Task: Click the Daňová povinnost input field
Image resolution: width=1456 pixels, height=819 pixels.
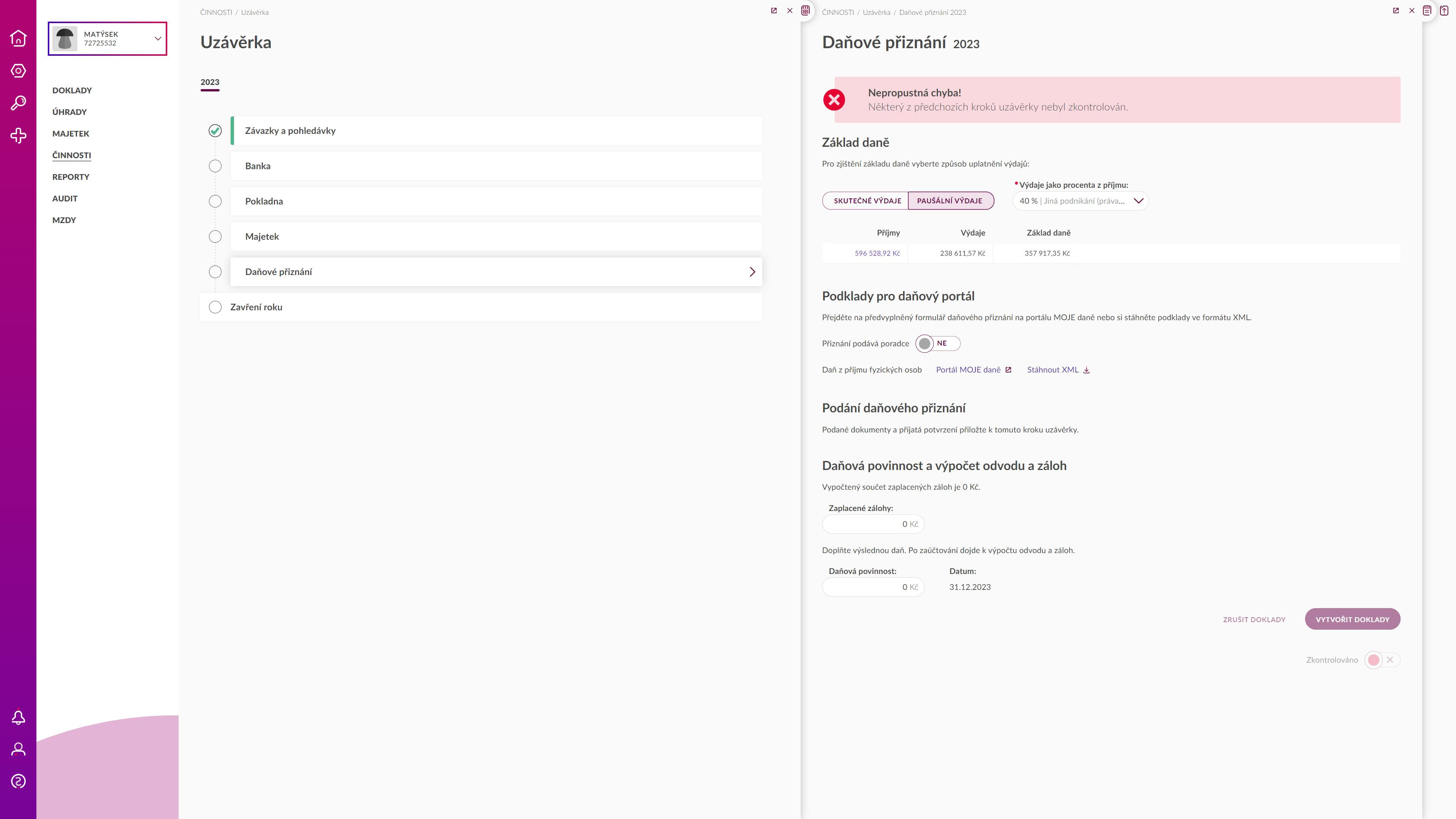Action: point(873,587)
